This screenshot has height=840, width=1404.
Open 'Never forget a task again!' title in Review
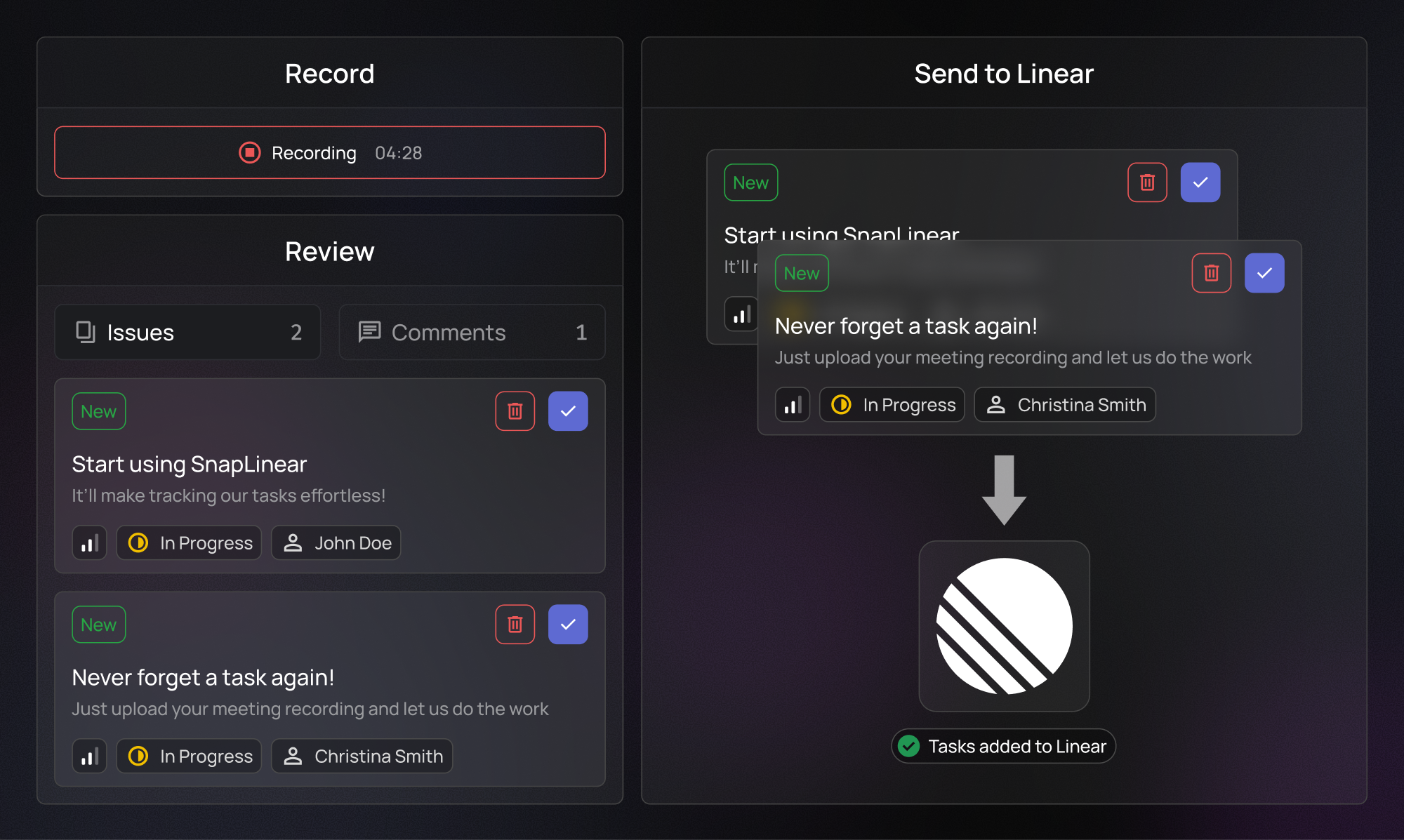click(x=203, y=677)
